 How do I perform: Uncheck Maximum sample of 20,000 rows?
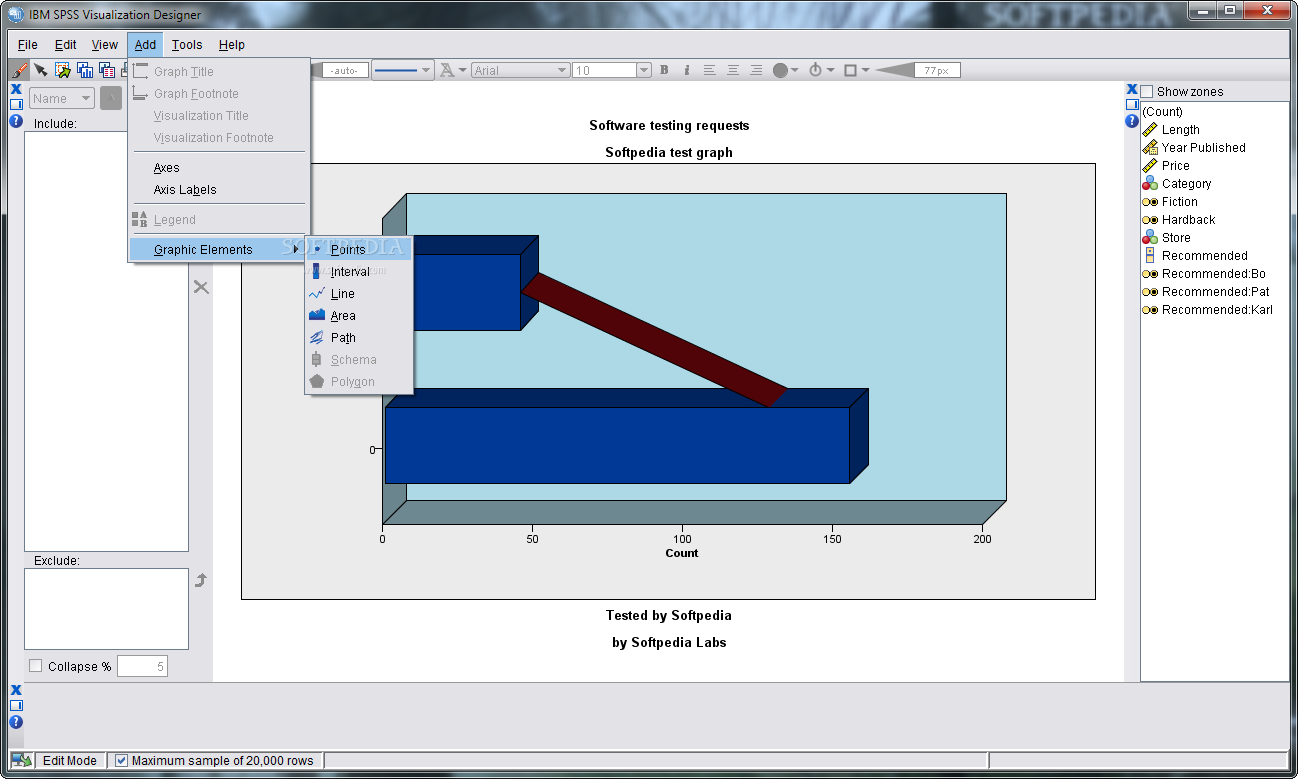[121, 761]
